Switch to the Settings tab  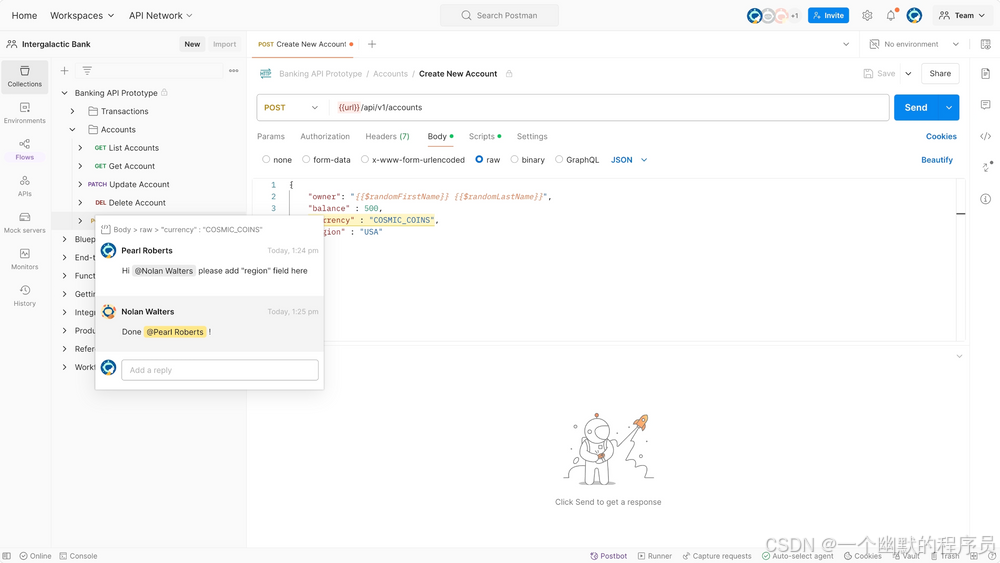tap(532, 136)
